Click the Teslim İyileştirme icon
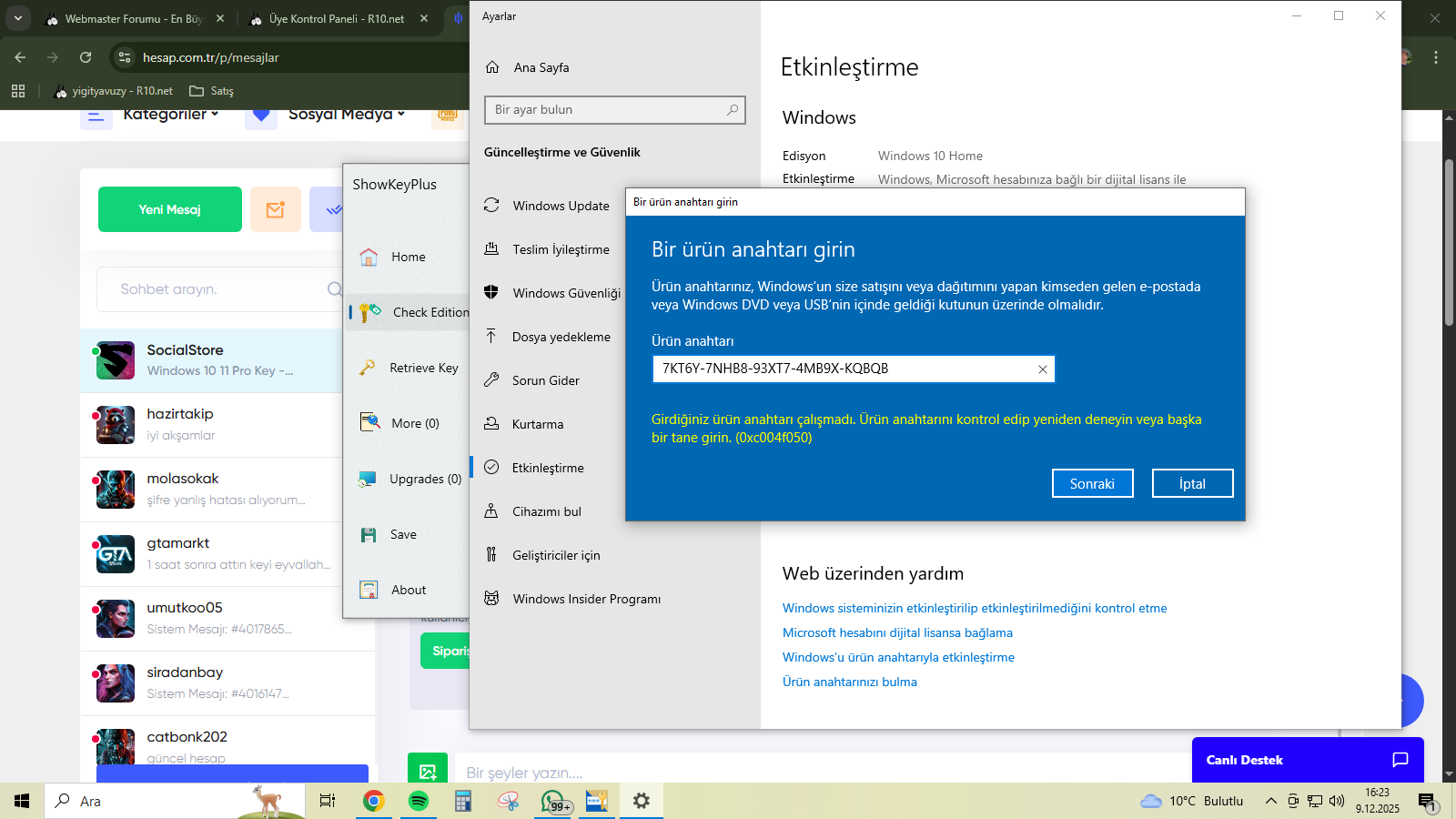Viewport: 1456px width, 819px height. 491,249
